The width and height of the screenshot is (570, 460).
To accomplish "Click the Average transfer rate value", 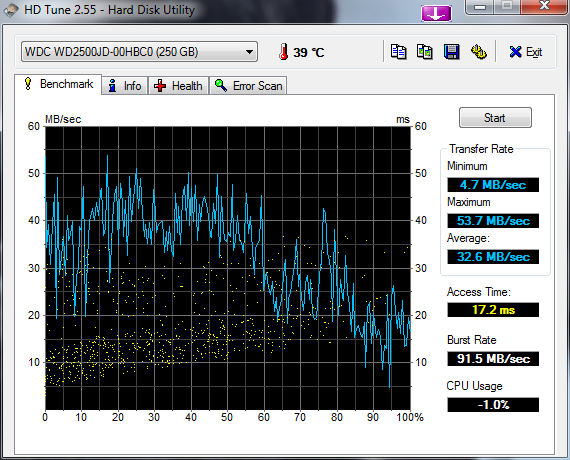I will pos(493,257).
